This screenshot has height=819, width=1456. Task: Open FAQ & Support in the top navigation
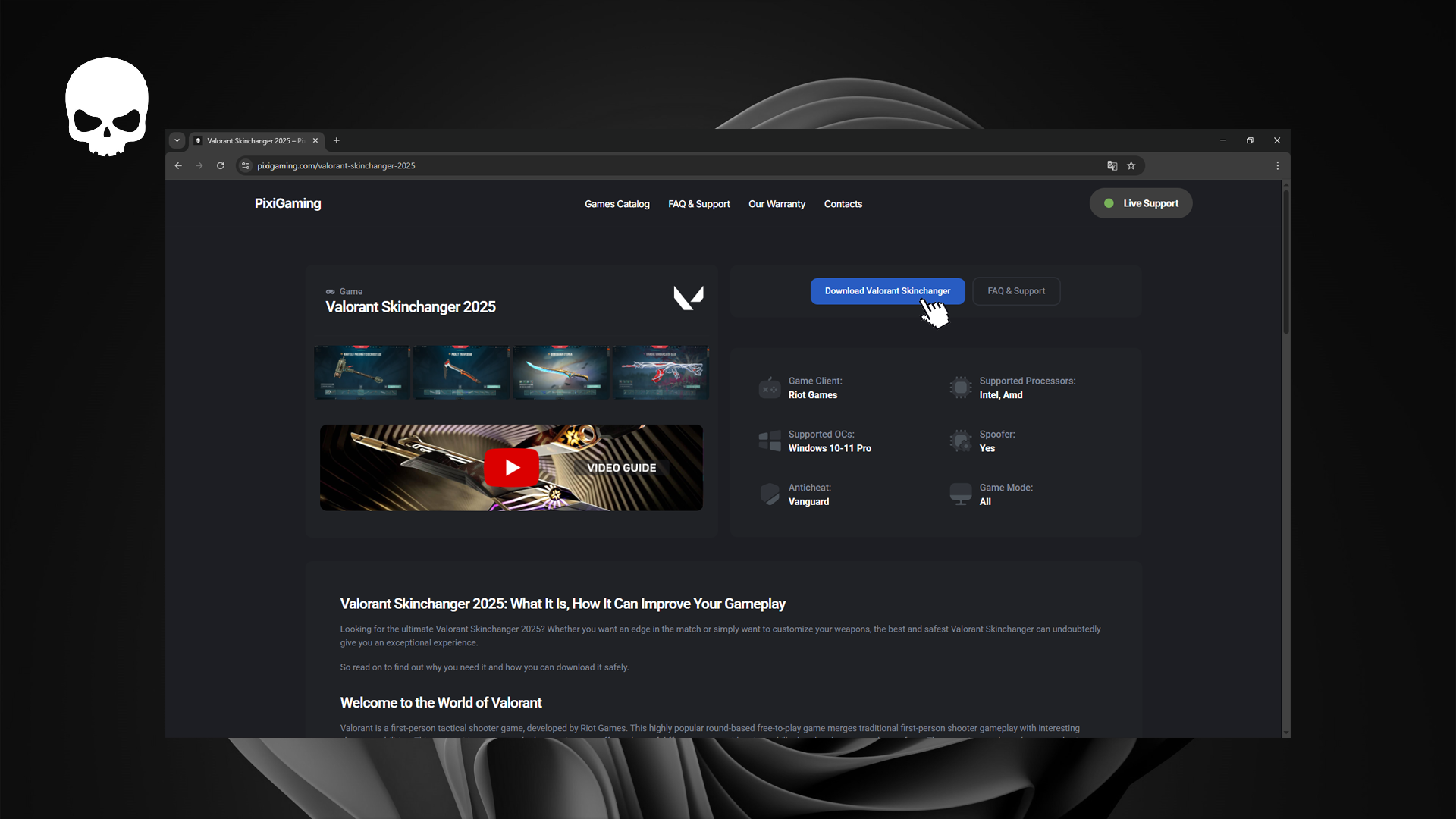pos(698,204)
